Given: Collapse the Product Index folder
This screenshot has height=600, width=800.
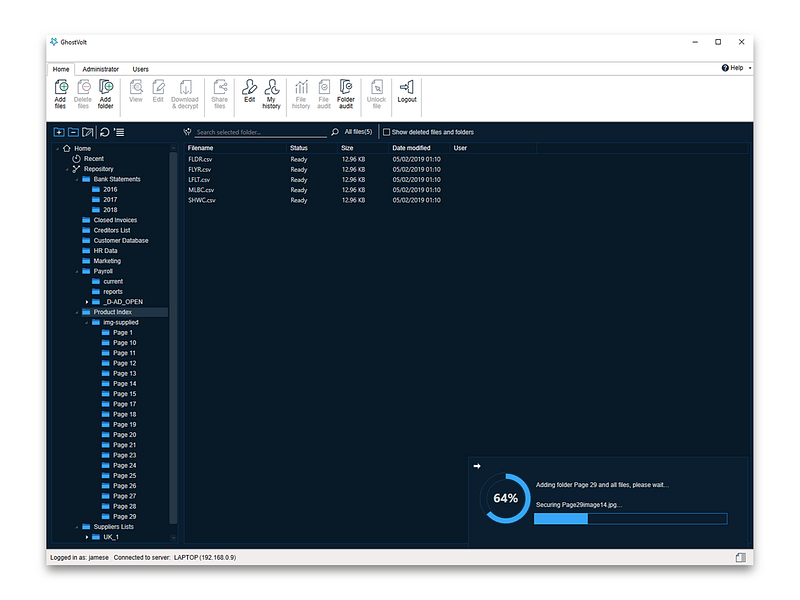Looking at the screenshot, I should [x=77, y=312].
